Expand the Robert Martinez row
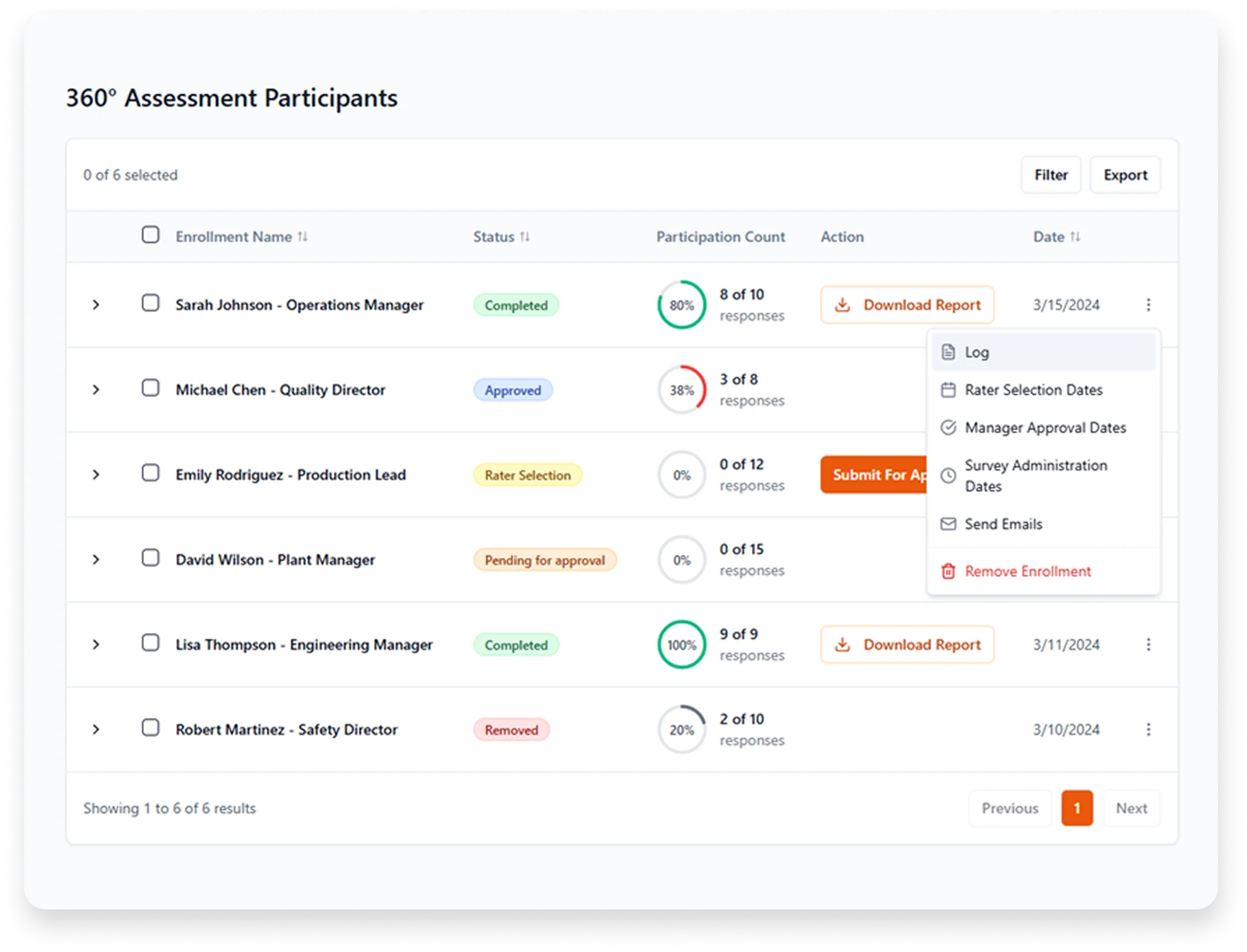The width and height of the screenshot is (1247, 952). [x=96, y=729]
